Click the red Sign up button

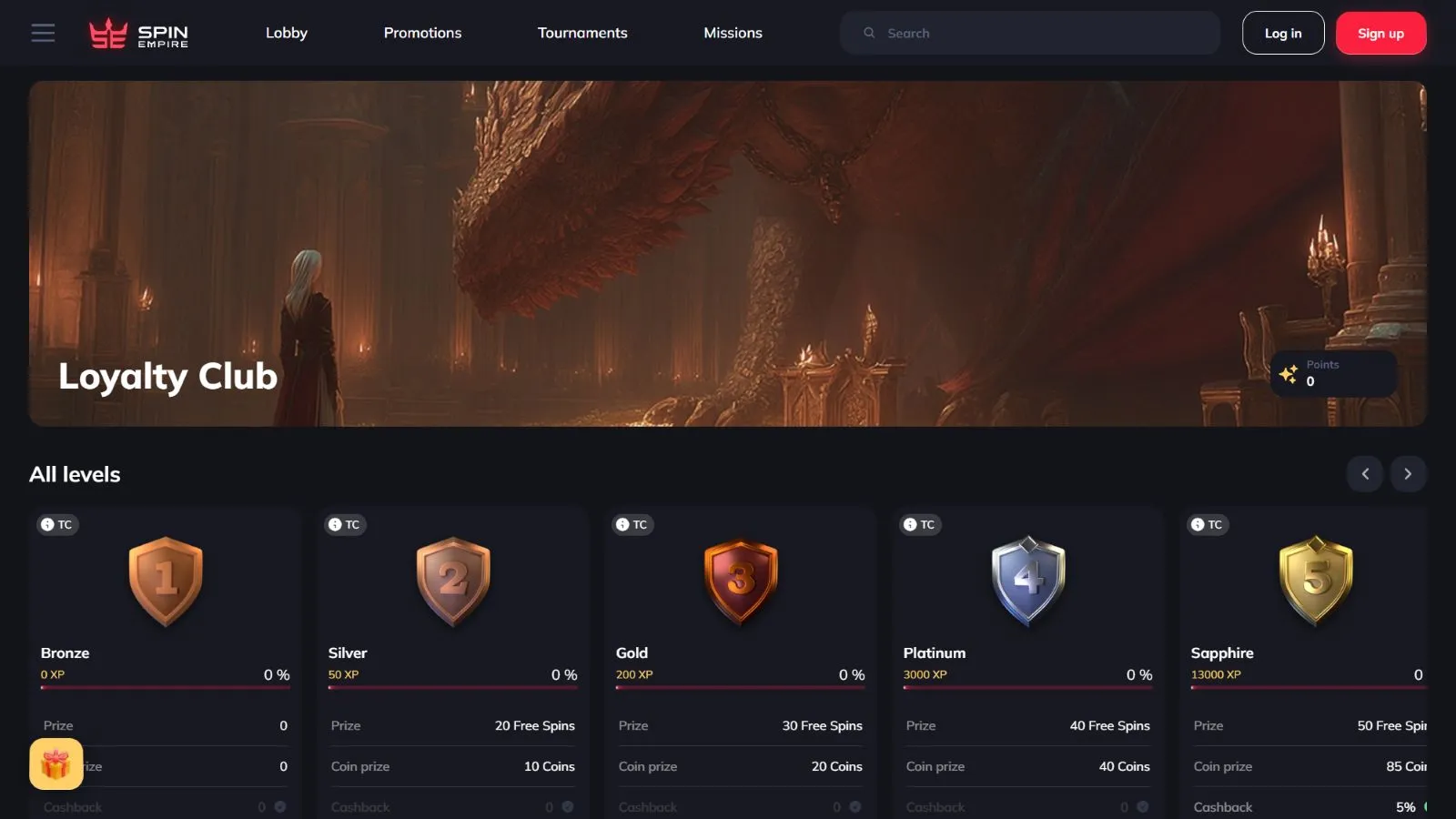pos(1380,33)
